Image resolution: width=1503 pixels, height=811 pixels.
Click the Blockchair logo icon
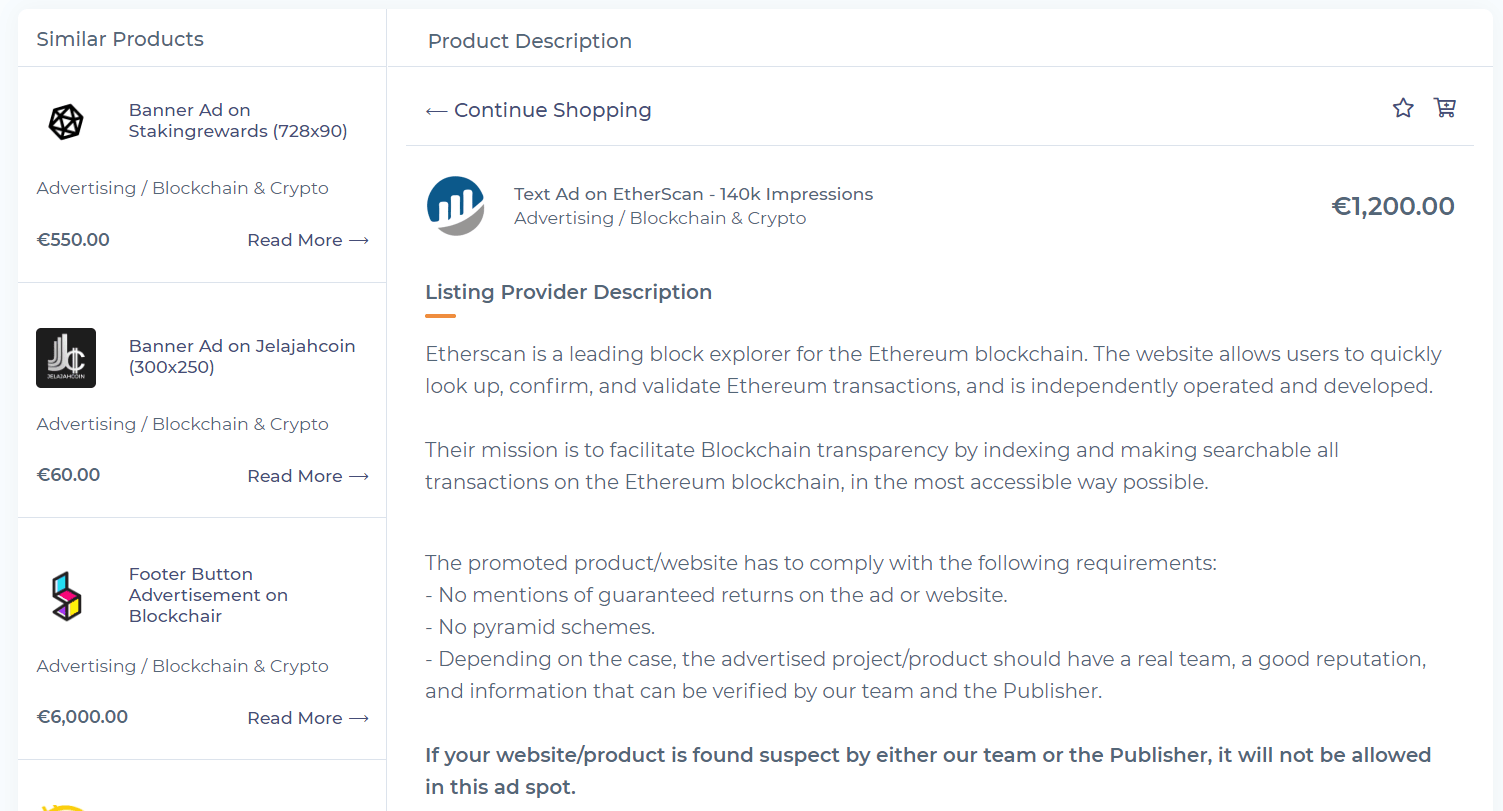[66, 596]
